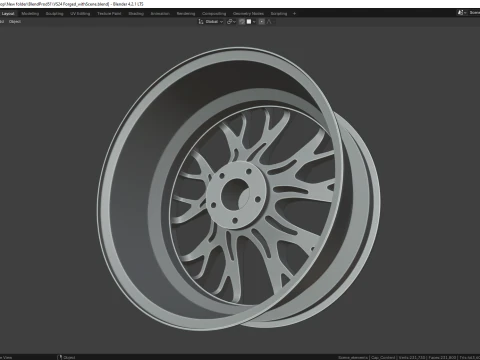
Task: Toggle proportional editing button
Action: click(262, 22)
